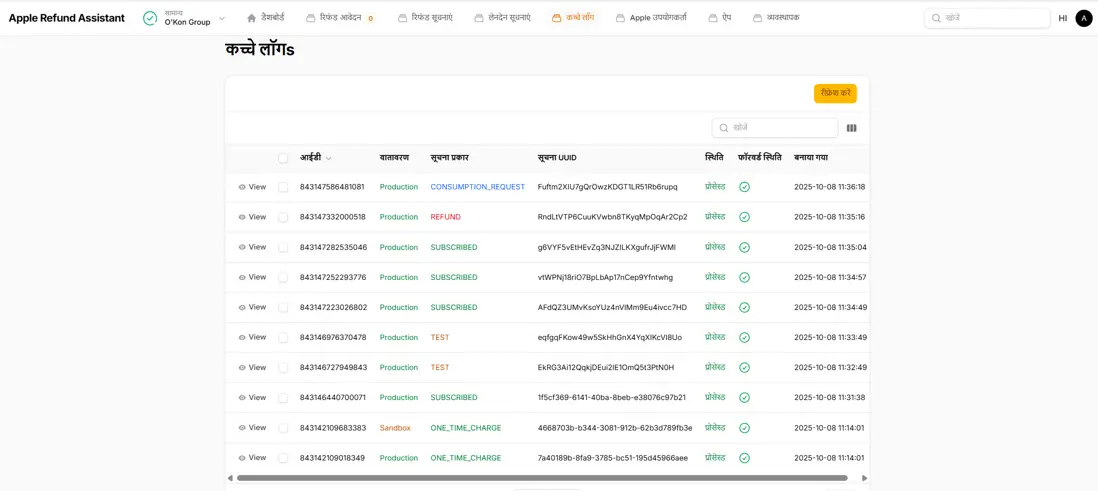1098x491 pixels.
Task: Click the forward status checkmark for REFUND row
Action: click(744, 217)
